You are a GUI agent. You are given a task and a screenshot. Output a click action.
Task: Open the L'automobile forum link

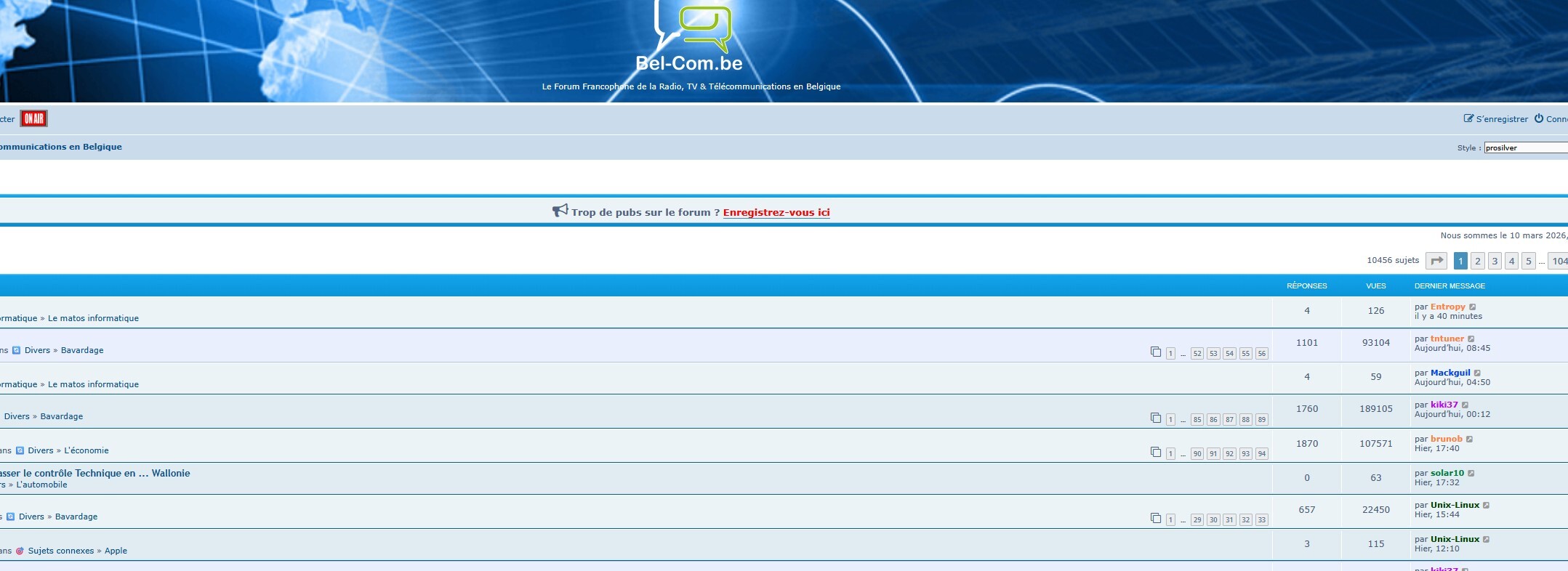pos(41,485)
